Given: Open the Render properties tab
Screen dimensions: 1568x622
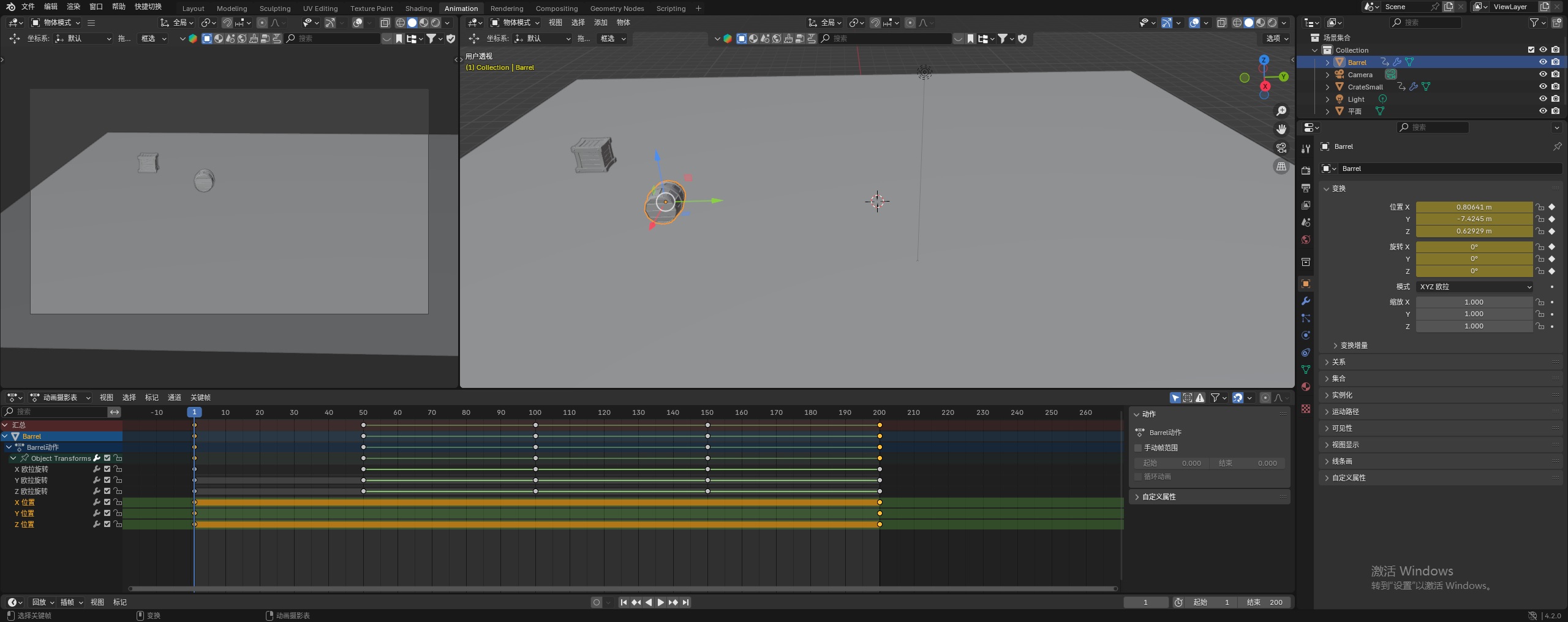Looking at the screenshot, I should [1306, 171].
